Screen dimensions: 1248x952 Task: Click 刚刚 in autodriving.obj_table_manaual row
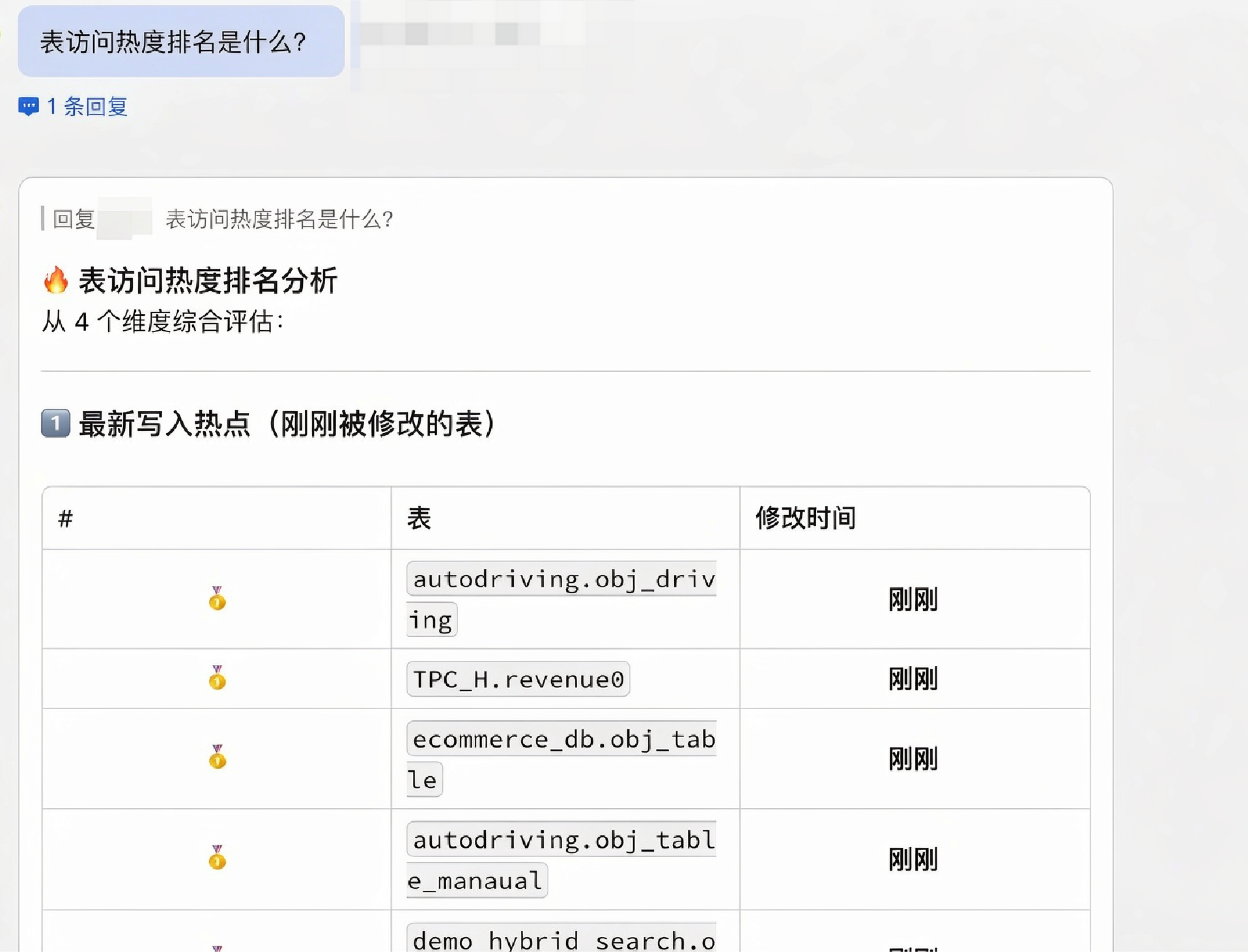(913, 860)
